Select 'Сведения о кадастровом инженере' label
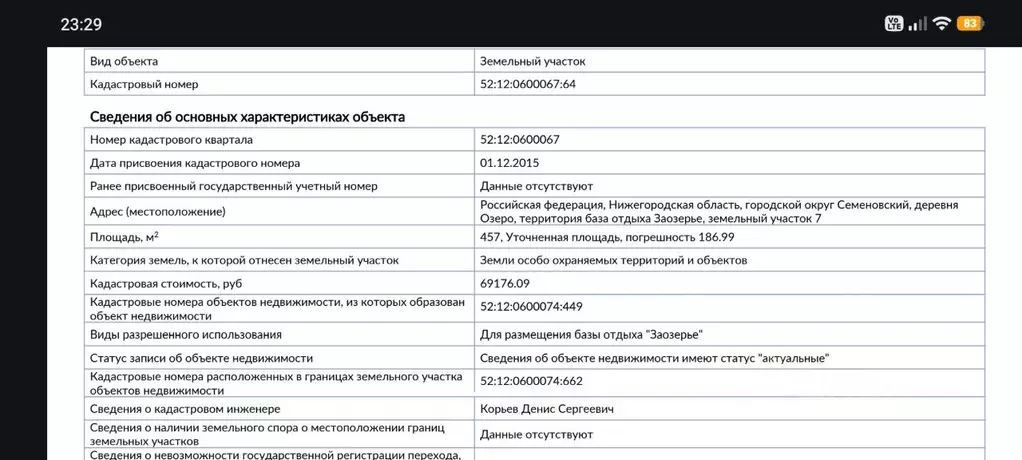This screenshot has width=1022, height=460. pos(185,409)
